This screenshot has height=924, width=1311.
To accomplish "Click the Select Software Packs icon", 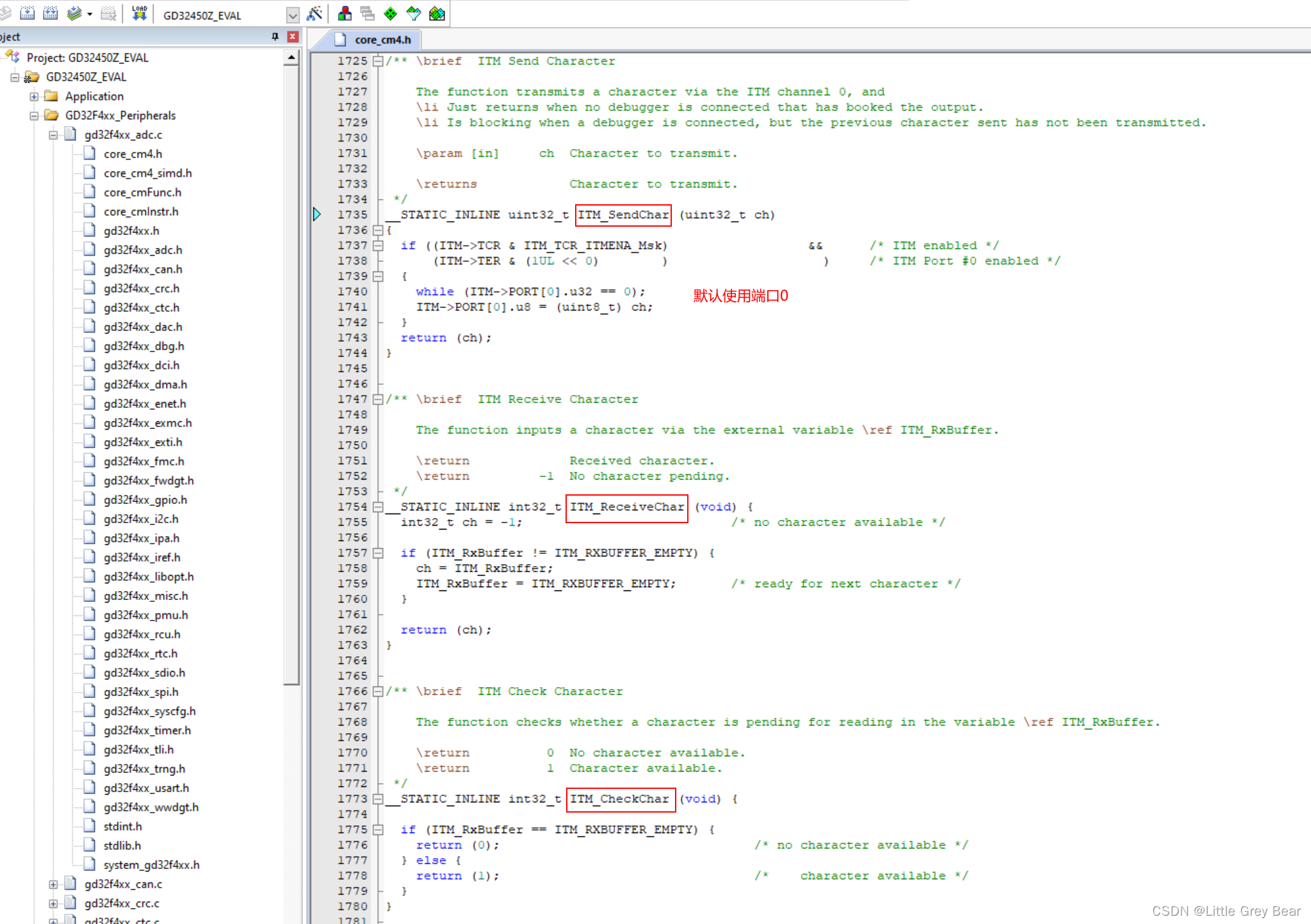I will click(414, 13).
